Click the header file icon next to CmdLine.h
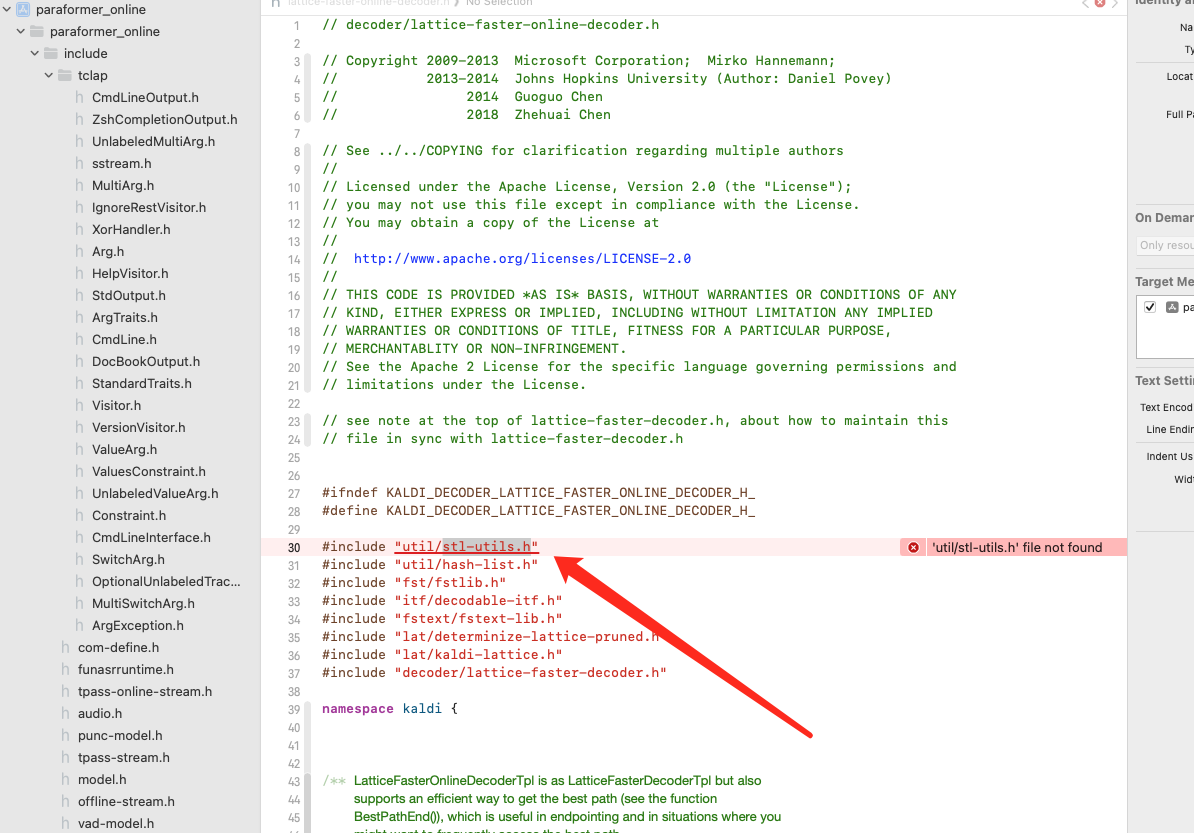Screen dimensions: 1194x833 79,340
